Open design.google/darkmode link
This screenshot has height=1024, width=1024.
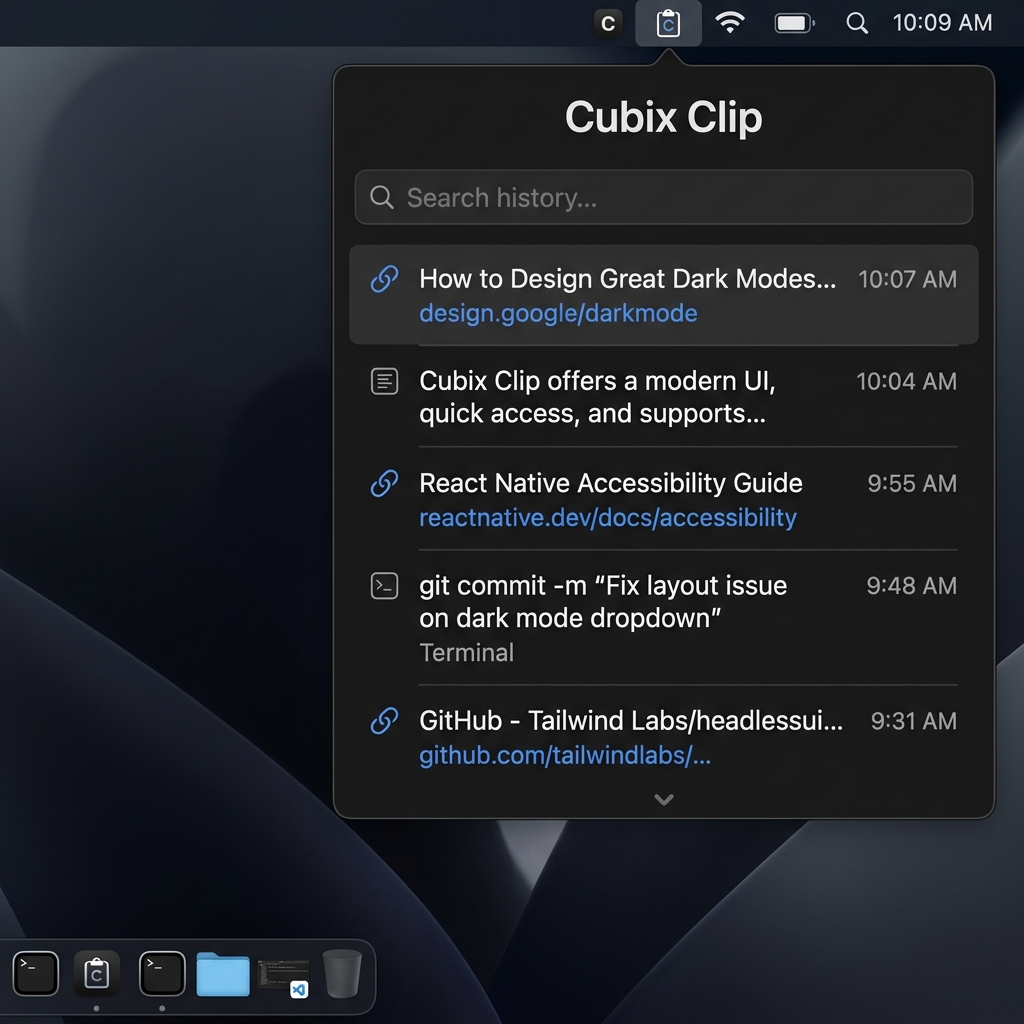[558, 313]
